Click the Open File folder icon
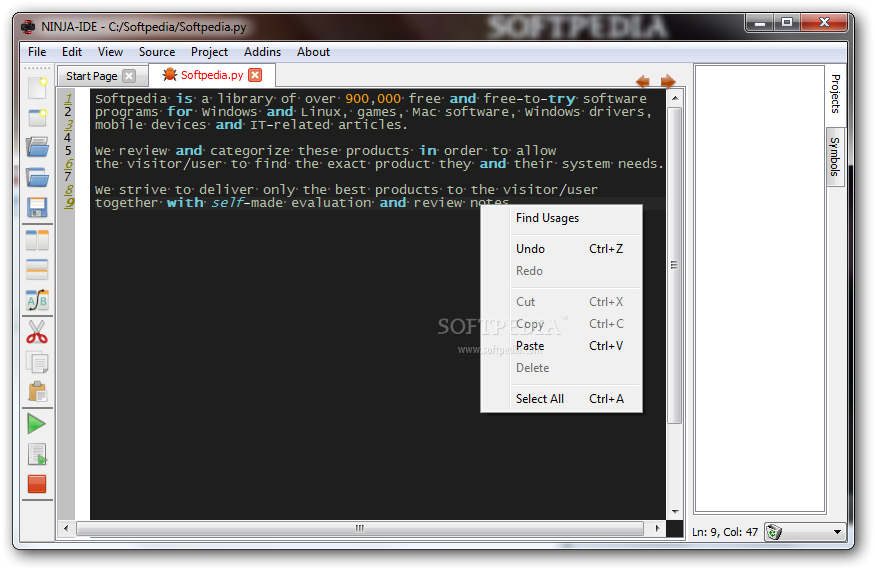Screen dimensions: 875x570 point(37,147)
